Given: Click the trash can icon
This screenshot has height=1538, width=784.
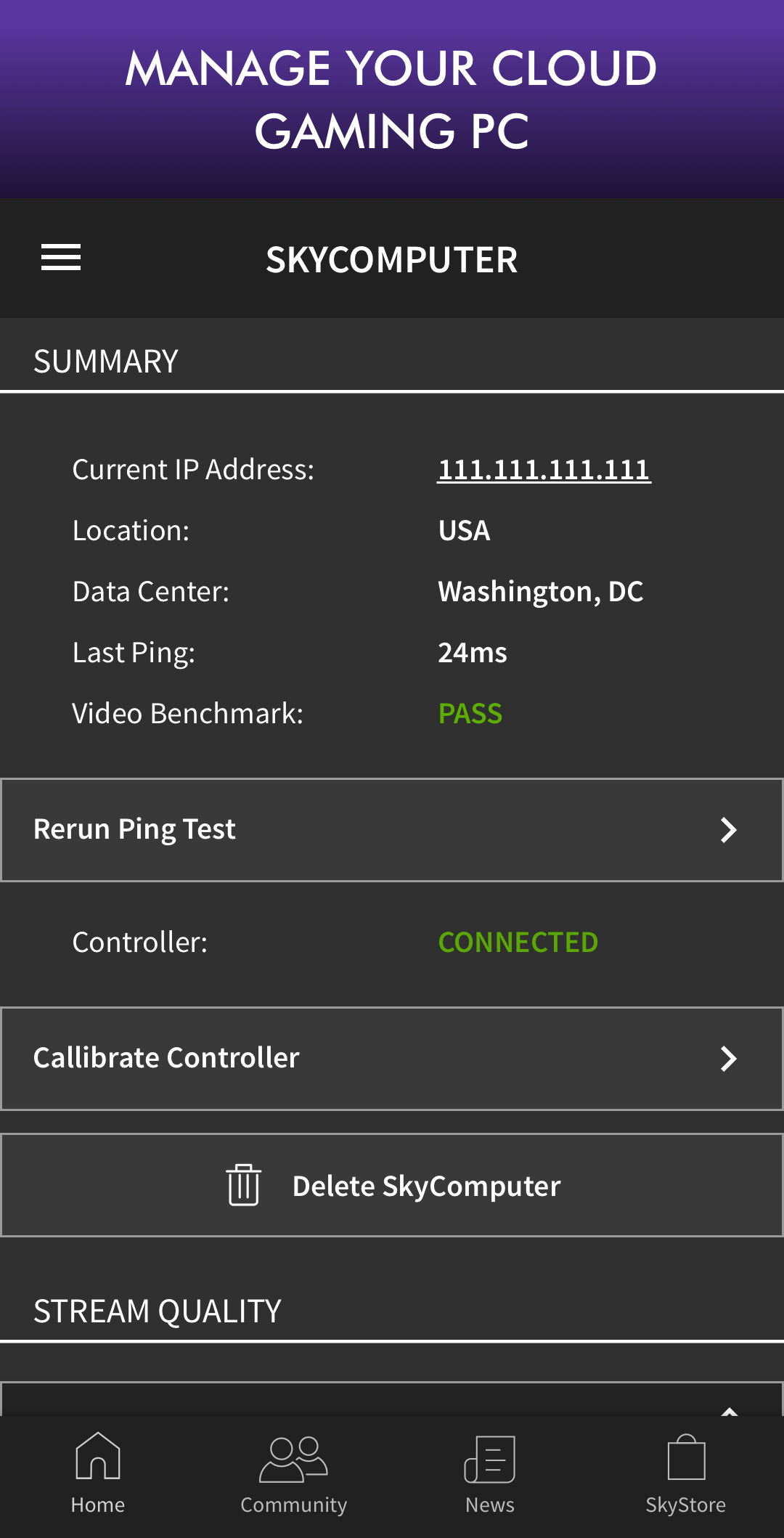Looking at the screenshot, I should pos(244,1185).
